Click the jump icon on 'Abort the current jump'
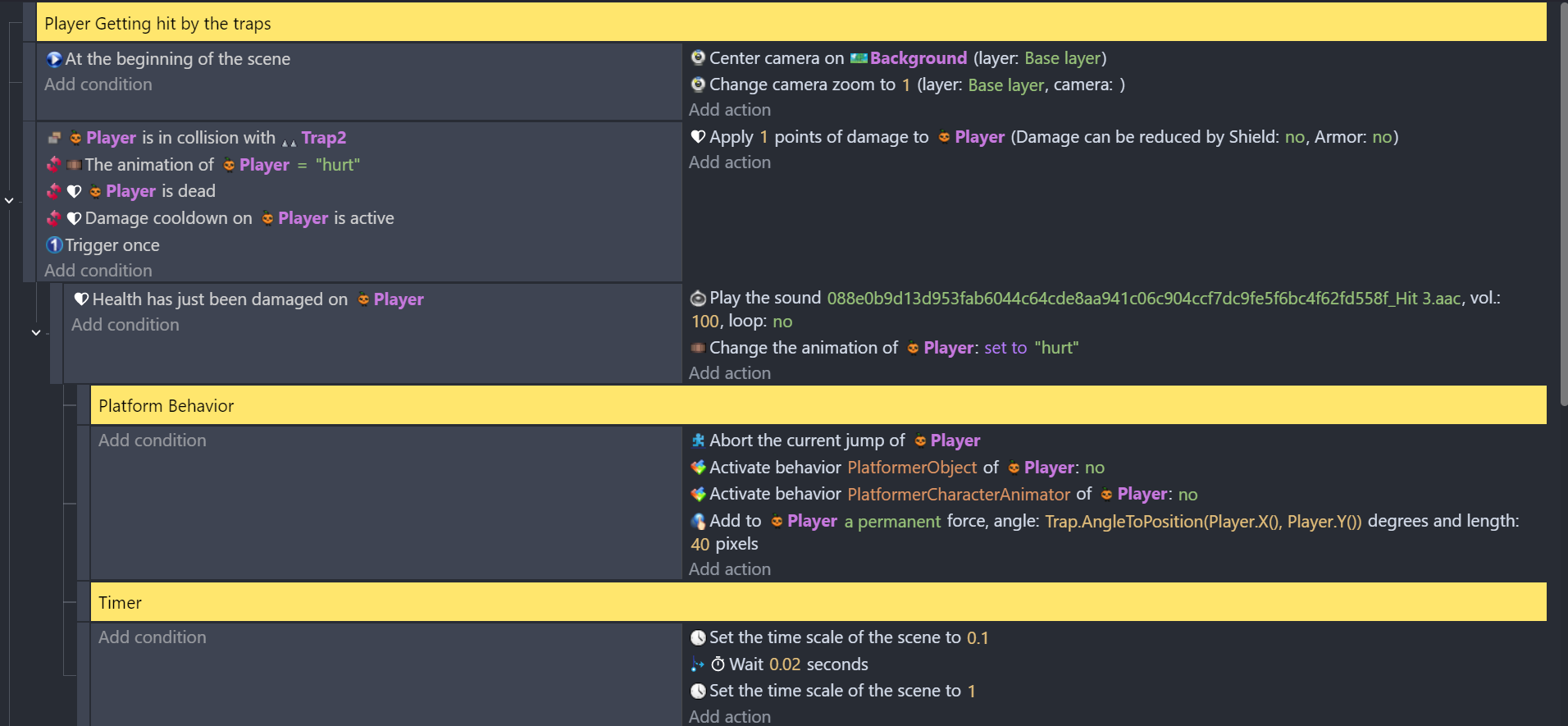1568x726 pixels. 698,441
